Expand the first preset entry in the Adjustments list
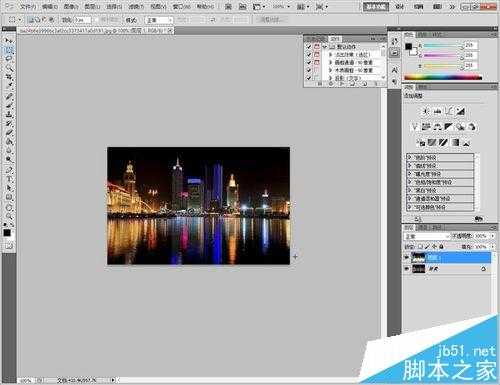Viewport: 500px width, 385px height. point(410,157)
